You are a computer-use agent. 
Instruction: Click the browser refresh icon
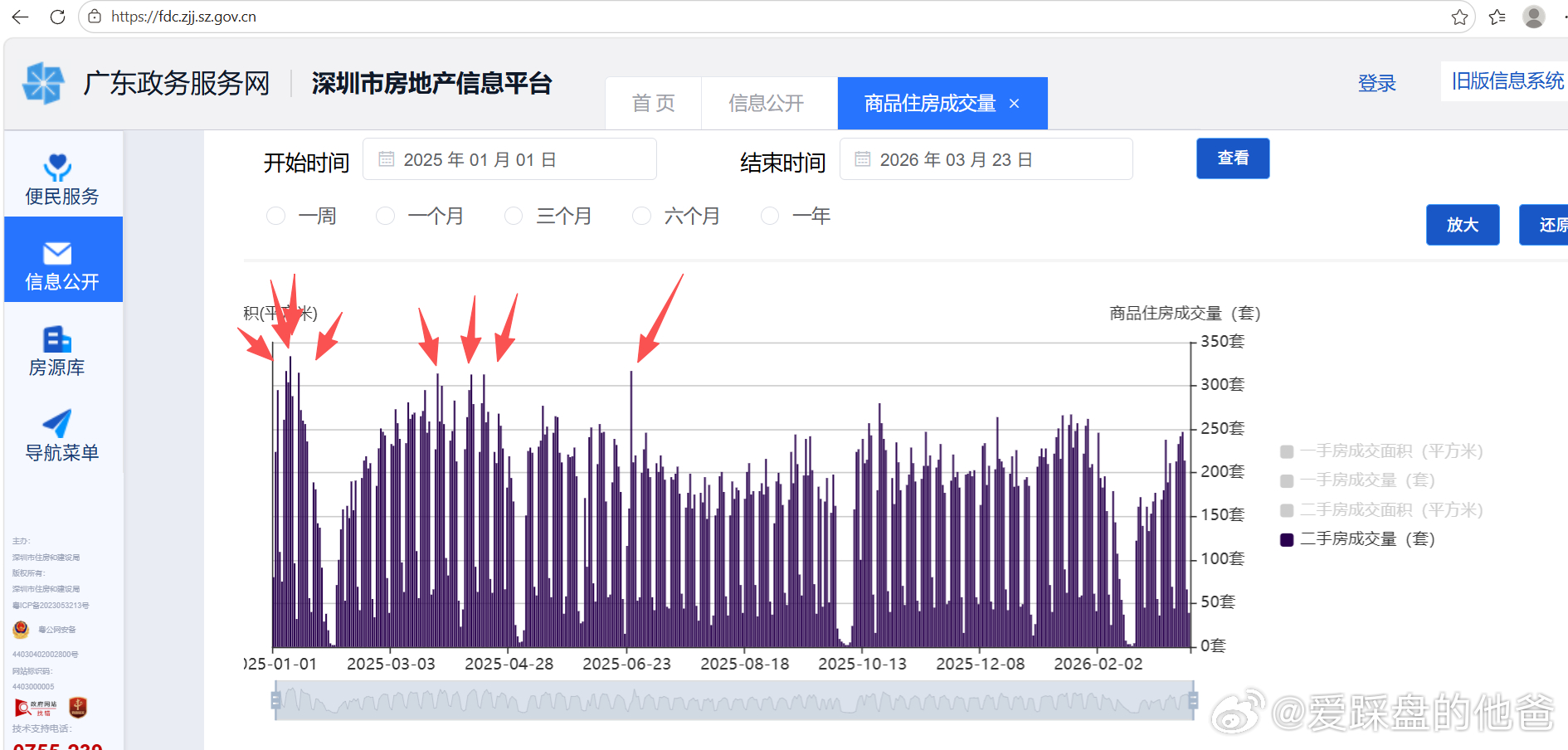click(x=56, y=17)
